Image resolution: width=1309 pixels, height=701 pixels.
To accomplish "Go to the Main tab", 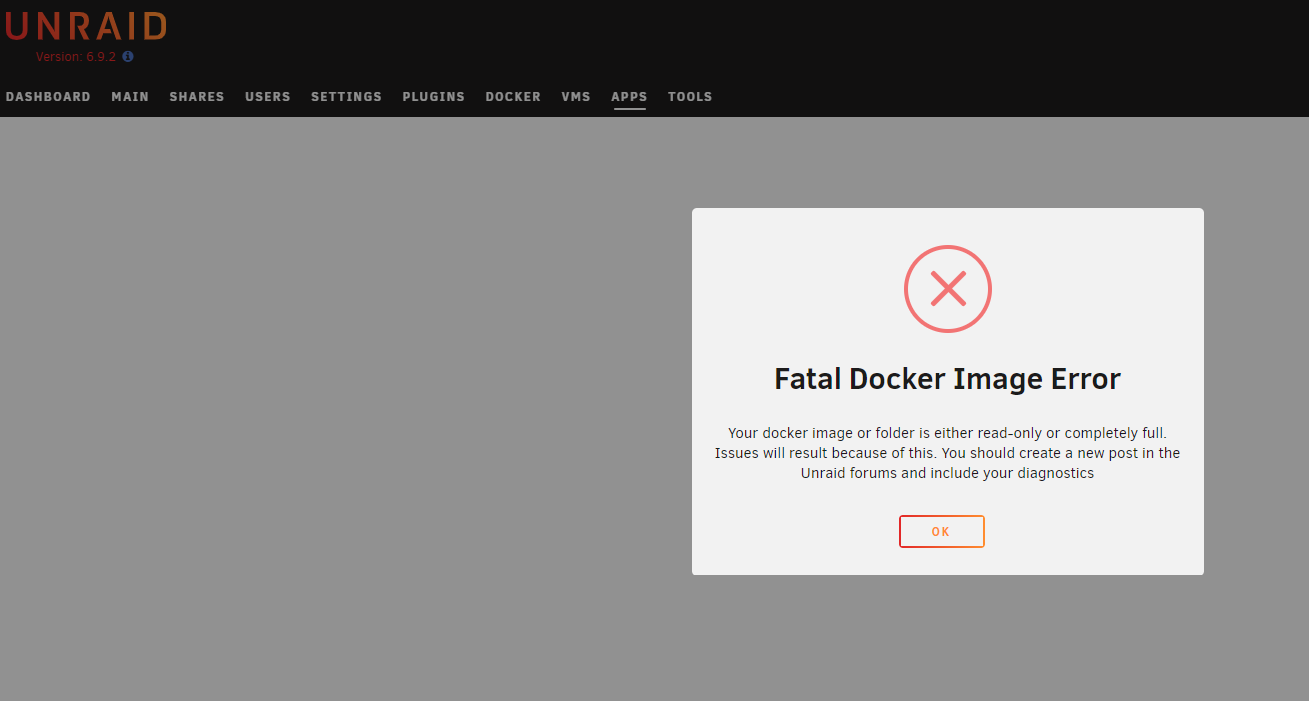I will [130, 97].
